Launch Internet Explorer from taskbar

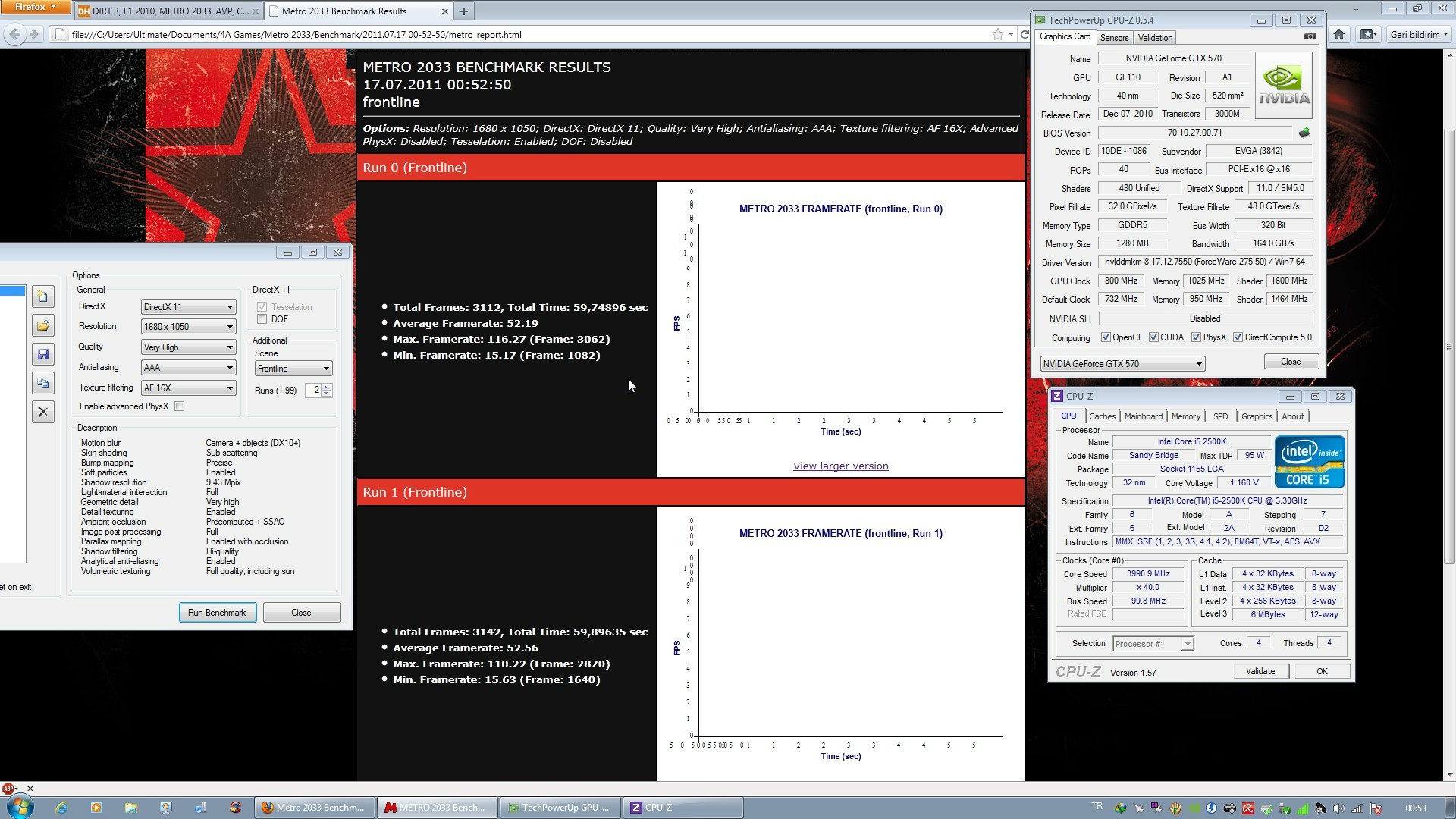point(61,808)
